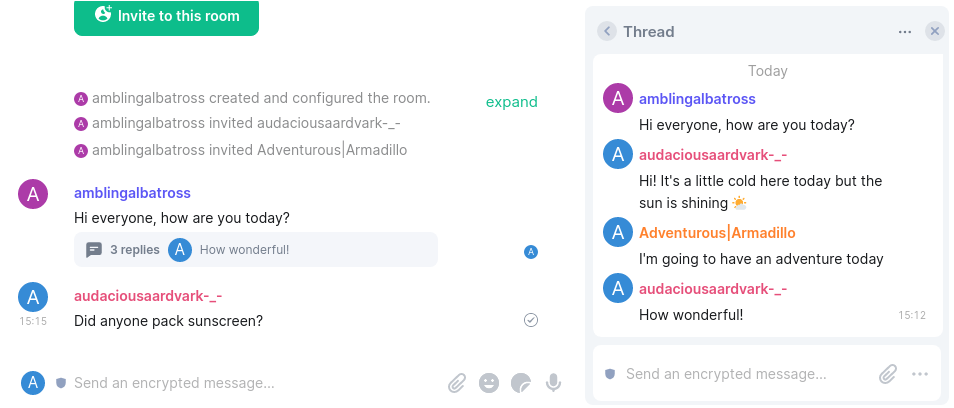This screenshot has width=954, height=408.
Task: Click the read receipt avatar beside thread summary
Action: (531, 252)
